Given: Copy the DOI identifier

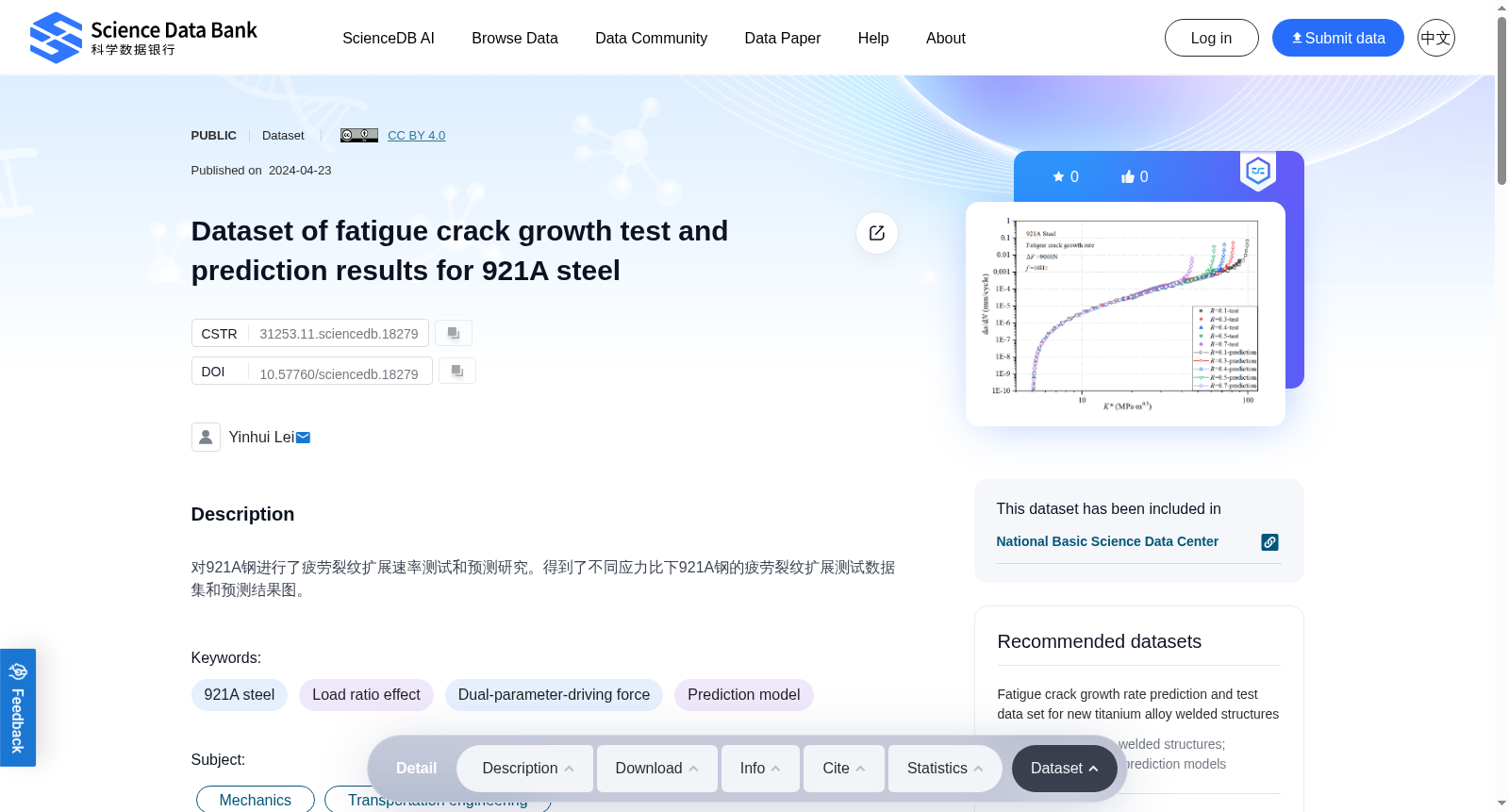Looking at the screenshot, I should coord(457,371).
